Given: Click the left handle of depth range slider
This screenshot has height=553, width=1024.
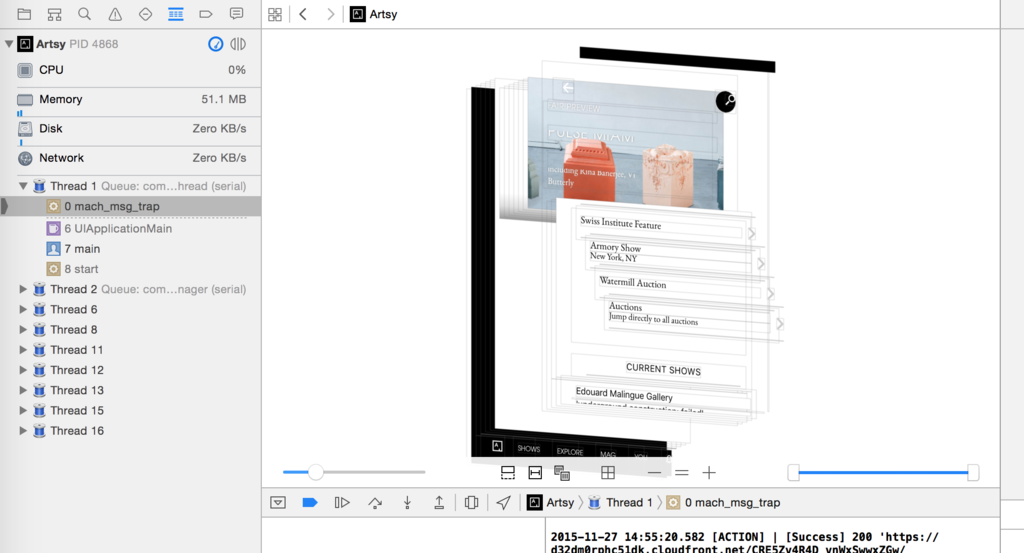Looking at the screenshot, I should 793,473.
